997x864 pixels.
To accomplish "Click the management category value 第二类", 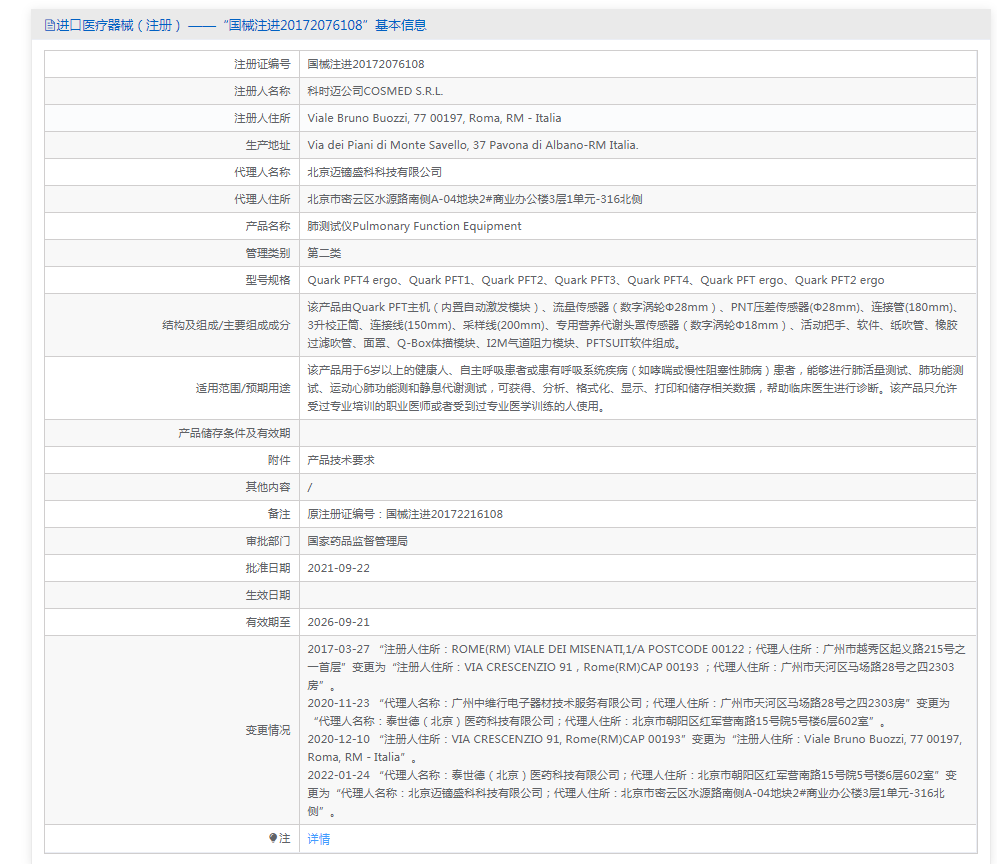I will coord(324,253).
